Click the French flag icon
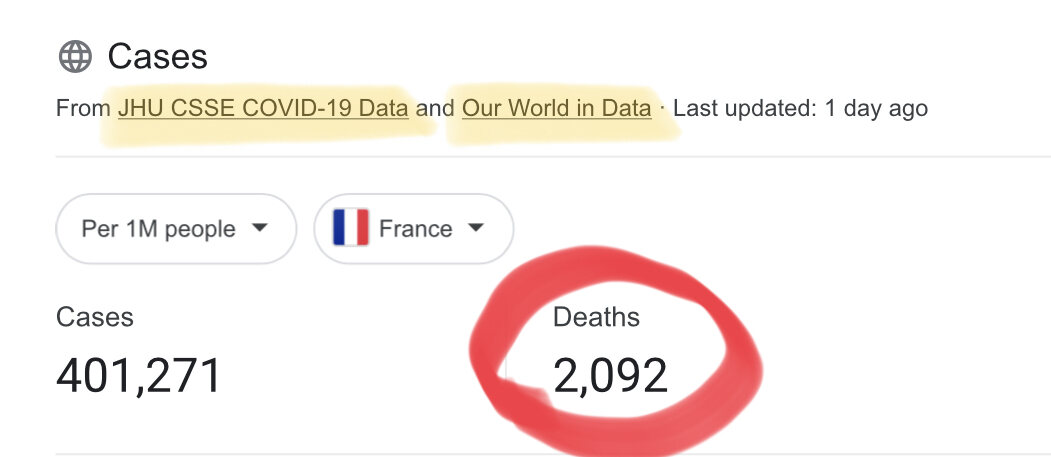Image resolution: width=1051 pixels, height=457 pixels. coord(351,228)
